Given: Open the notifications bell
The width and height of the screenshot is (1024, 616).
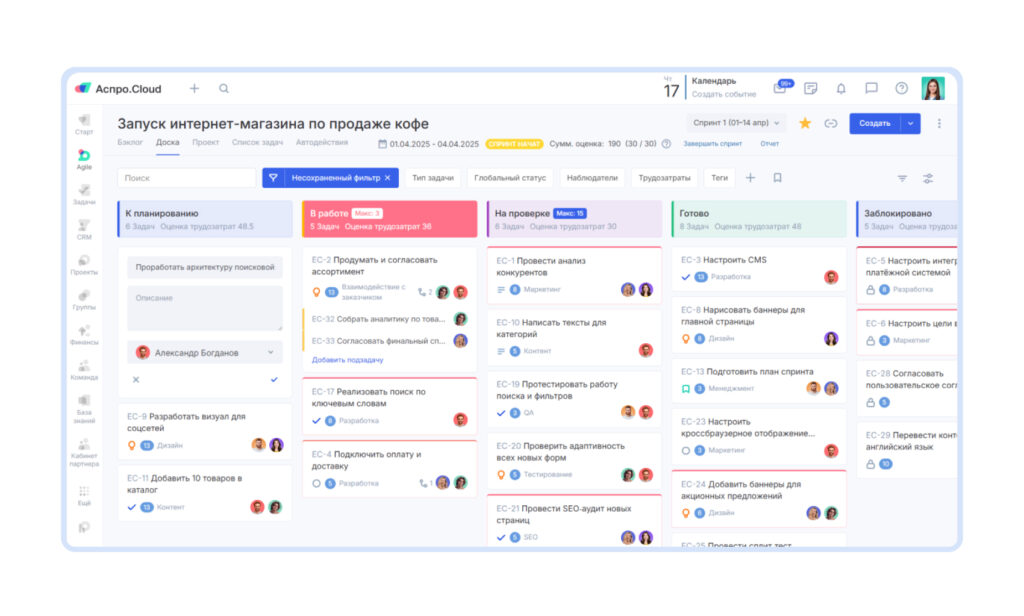Looking at the screenshot, I should coord(840,88).
